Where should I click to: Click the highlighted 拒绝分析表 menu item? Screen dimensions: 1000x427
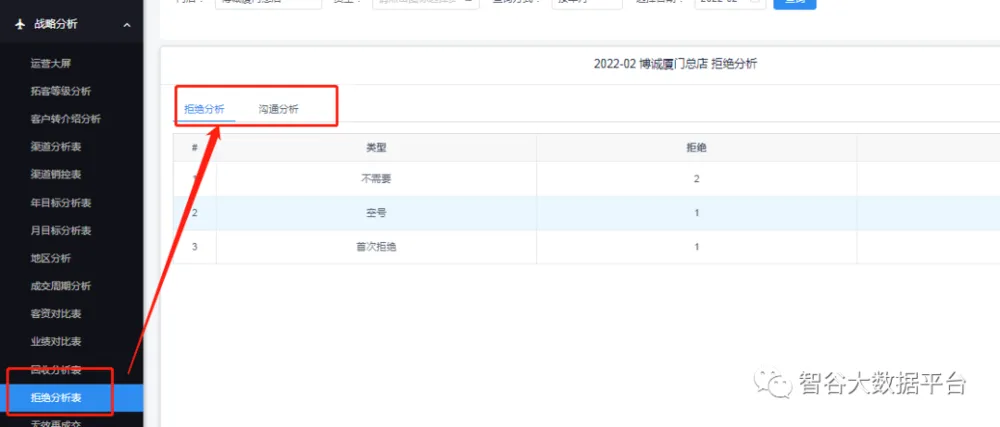55,399
